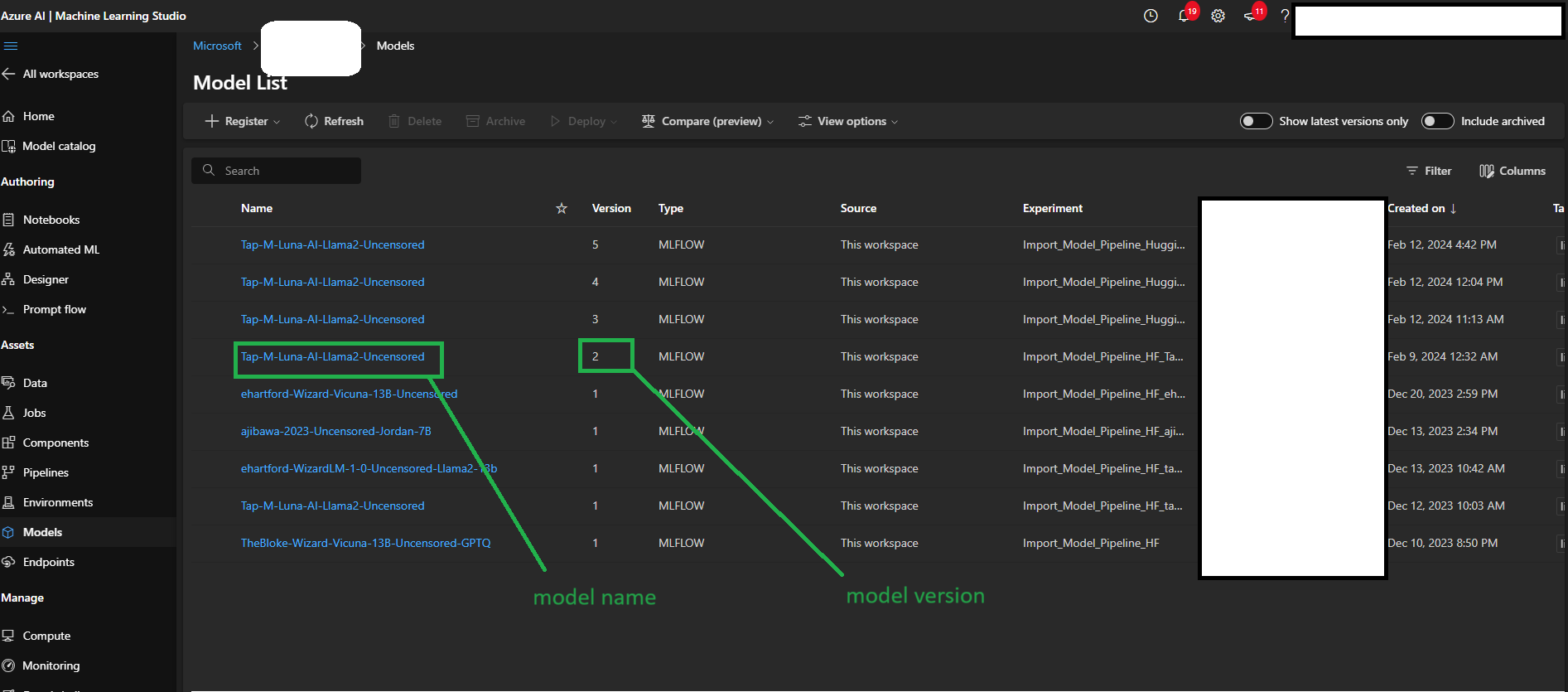Open Endpoints in the sidebar
Image resolution: width=1568 pixels, height=692 pixels.
pos(48,562)
